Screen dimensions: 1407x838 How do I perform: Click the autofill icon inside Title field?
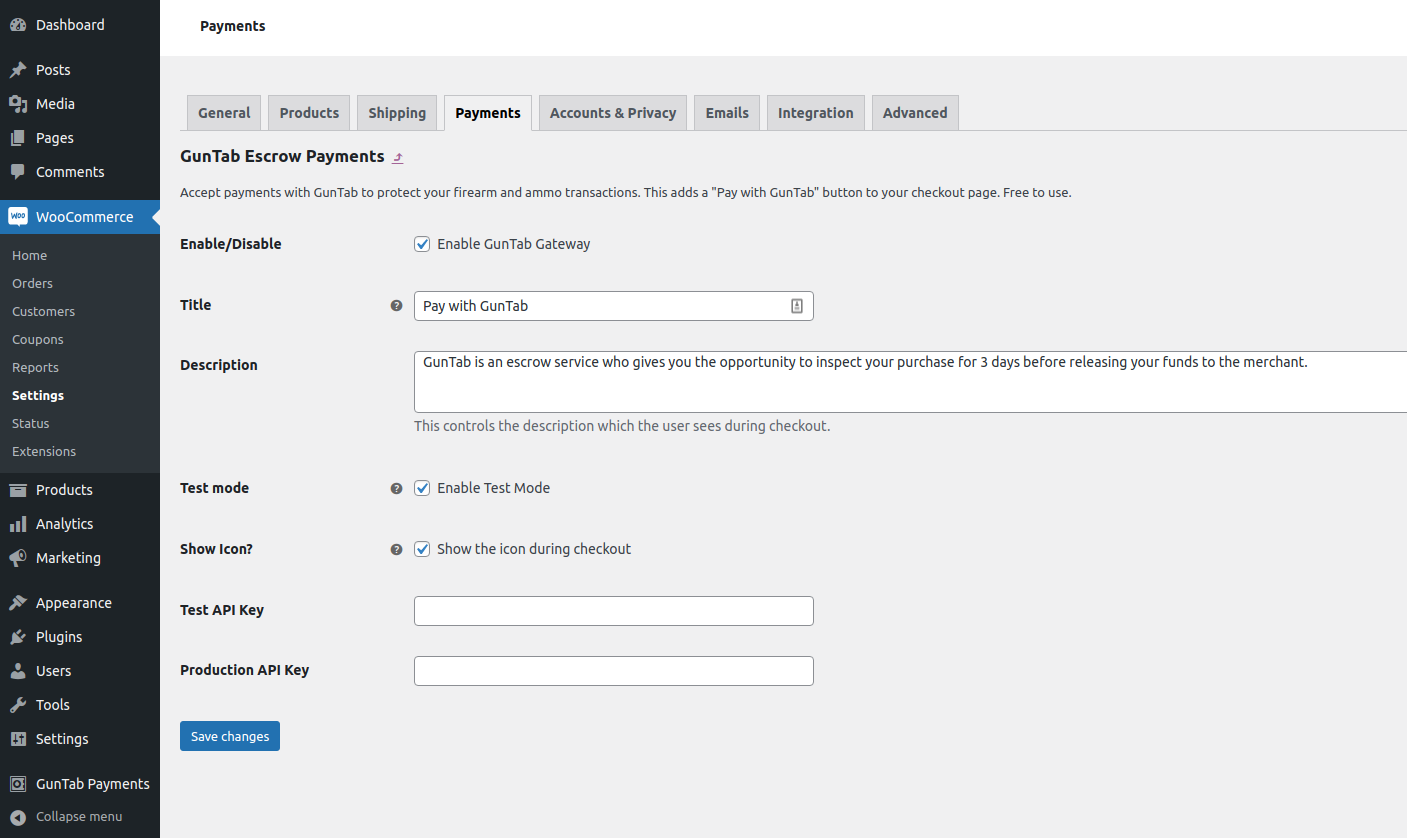(x=797, y=306)
